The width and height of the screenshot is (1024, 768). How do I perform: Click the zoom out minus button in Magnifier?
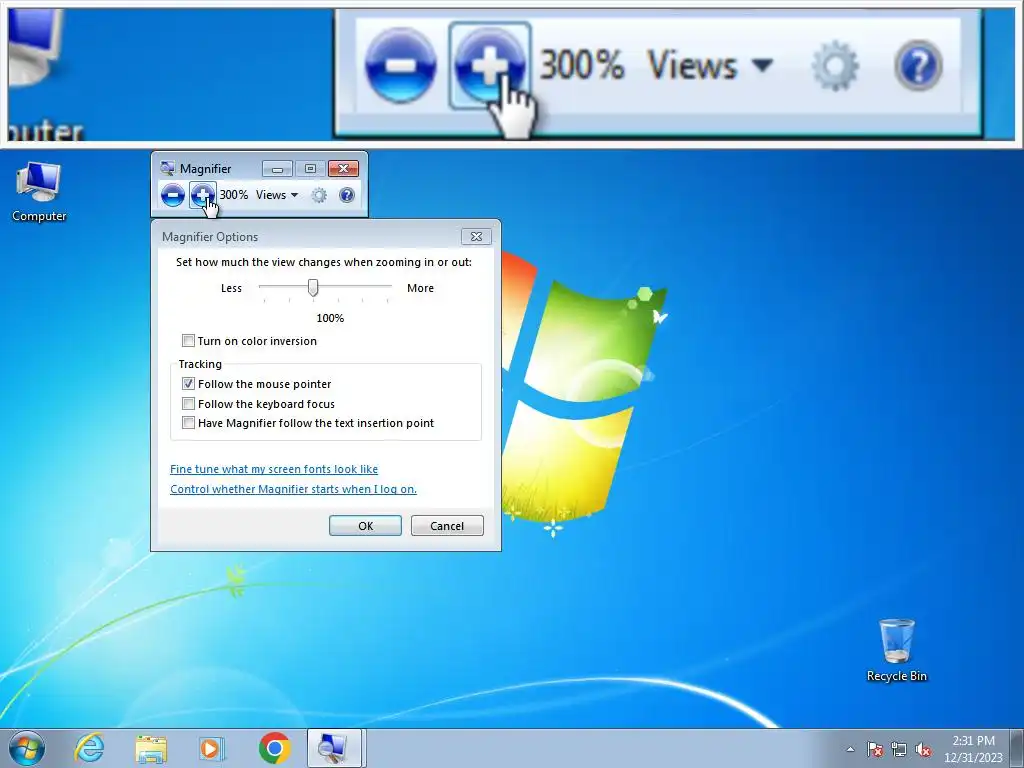(x=172, y=195)
